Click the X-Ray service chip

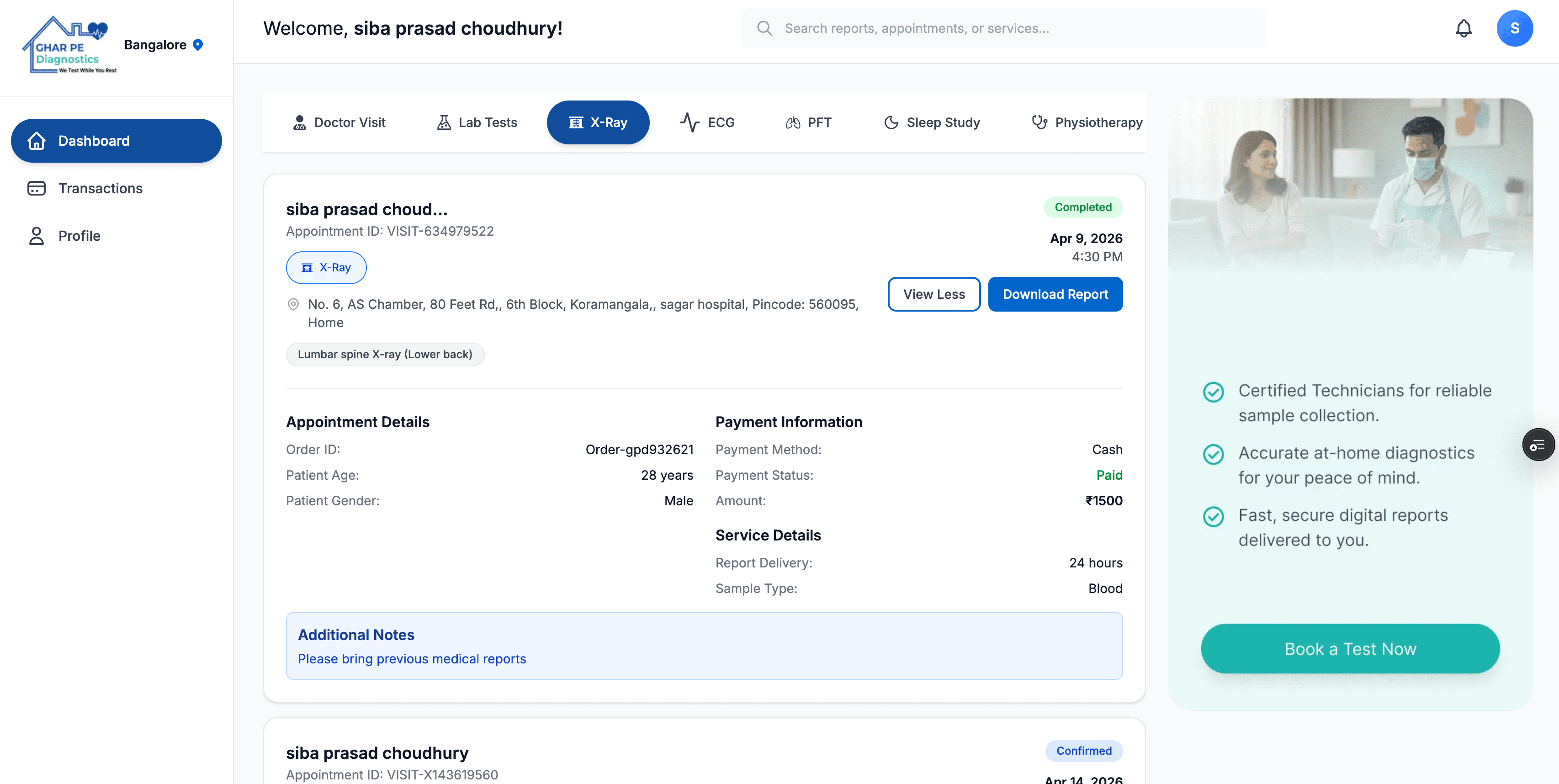[326, 268]
